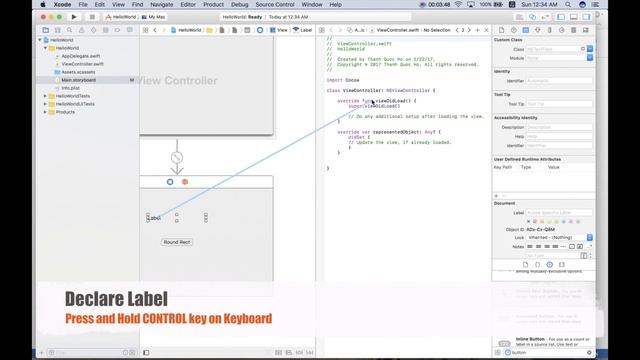
Task: Open the Product menu
Action: coord(213,4)
